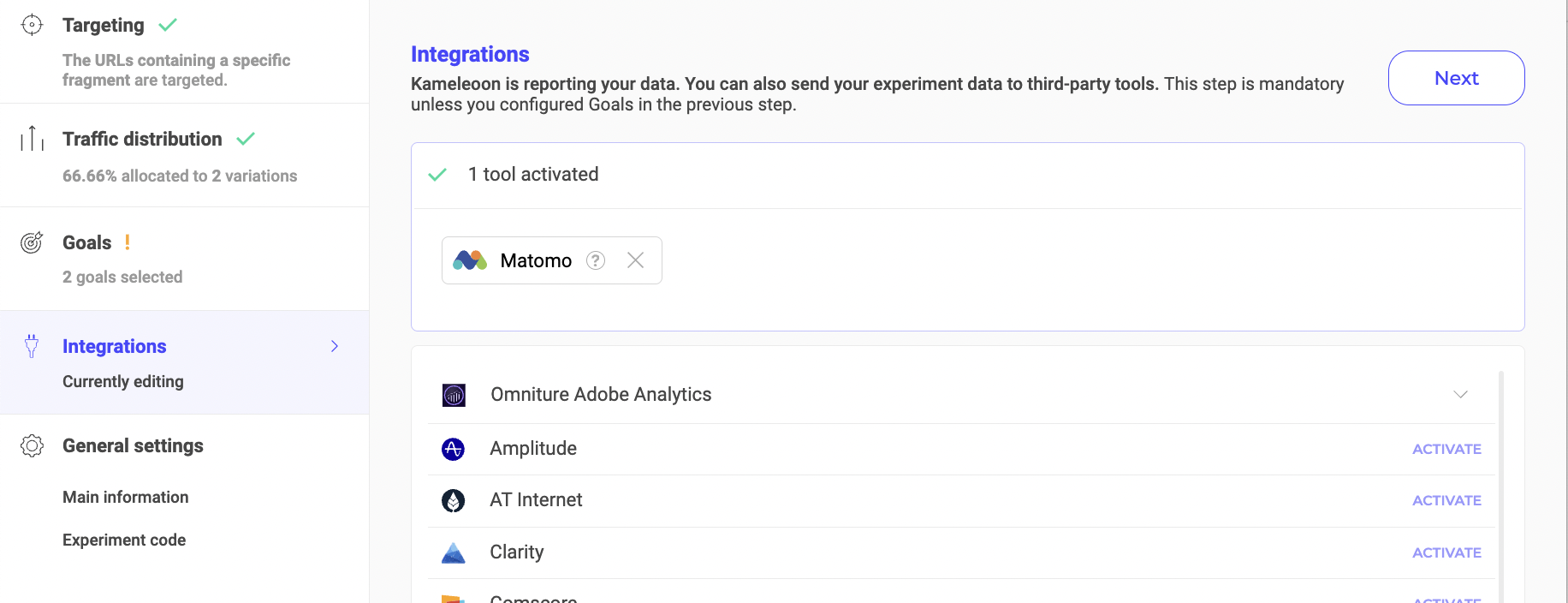The width and height of the screenshot is (1568, 603).
Task: Click the Traffic distribution bars icon
Action: [32, 139]
